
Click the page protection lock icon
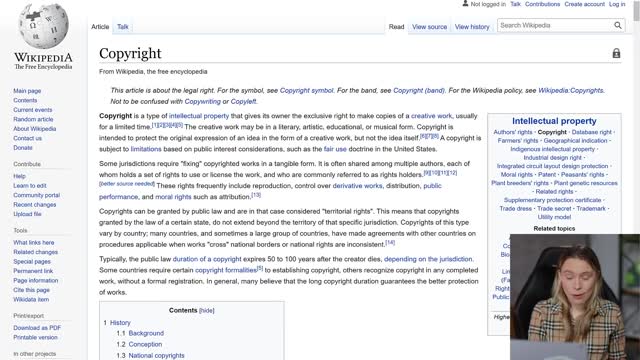(x=616, y=53)
